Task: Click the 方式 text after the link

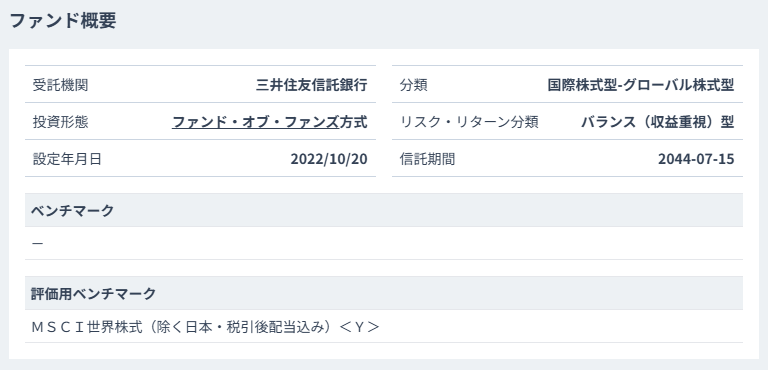Action: coord(353,122)
